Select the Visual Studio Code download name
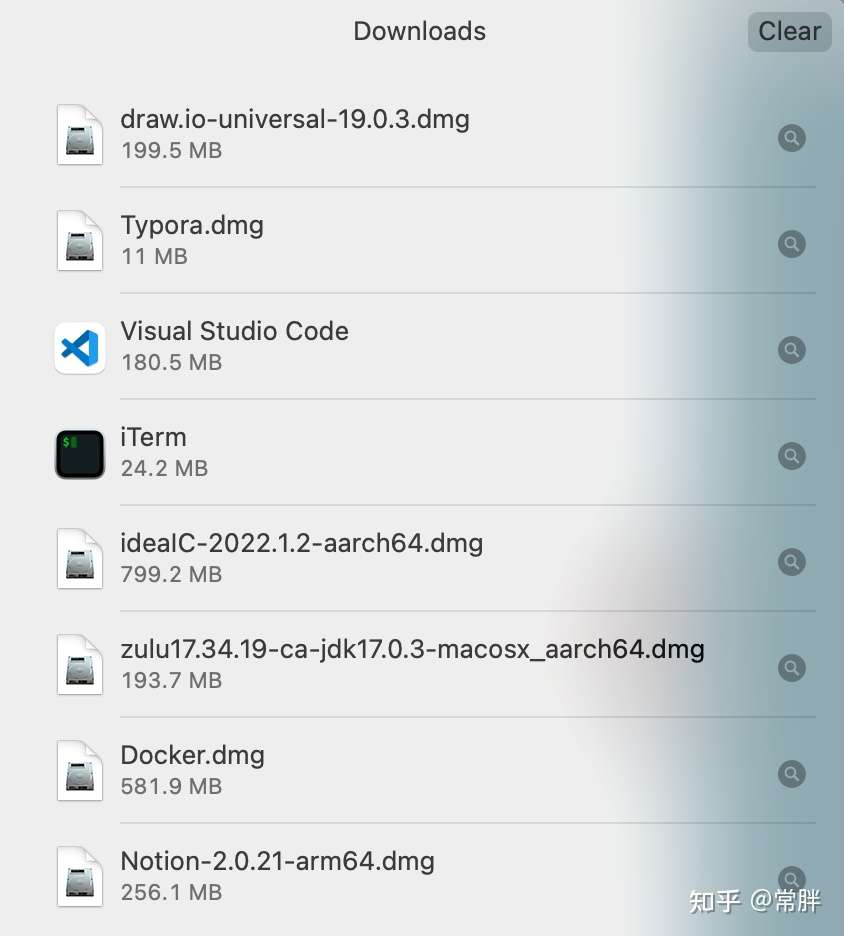Viewport: 844px width, 936px height. pyautogui.click(x=234, y=331)
